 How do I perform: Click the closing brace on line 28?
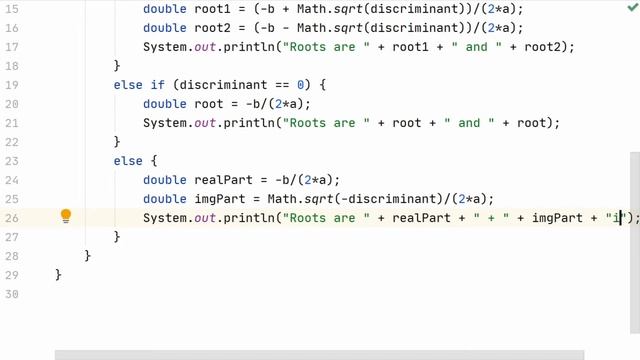87,256
